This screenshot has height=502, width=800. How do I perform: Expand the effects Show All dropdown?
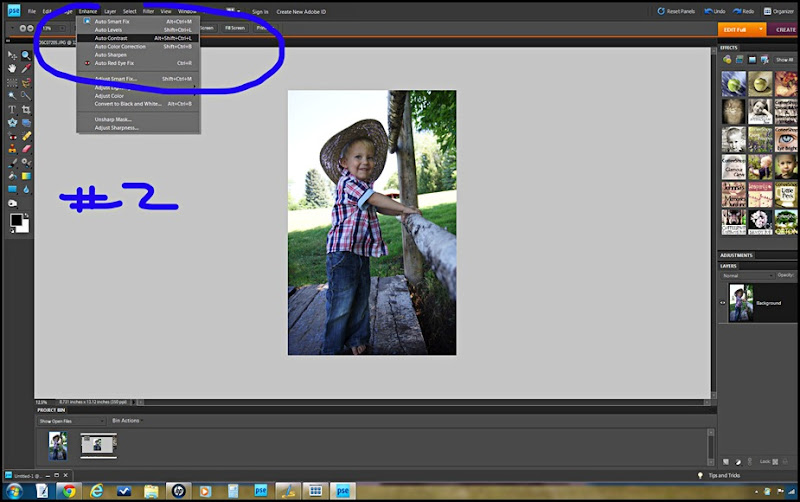coord(783,60)
